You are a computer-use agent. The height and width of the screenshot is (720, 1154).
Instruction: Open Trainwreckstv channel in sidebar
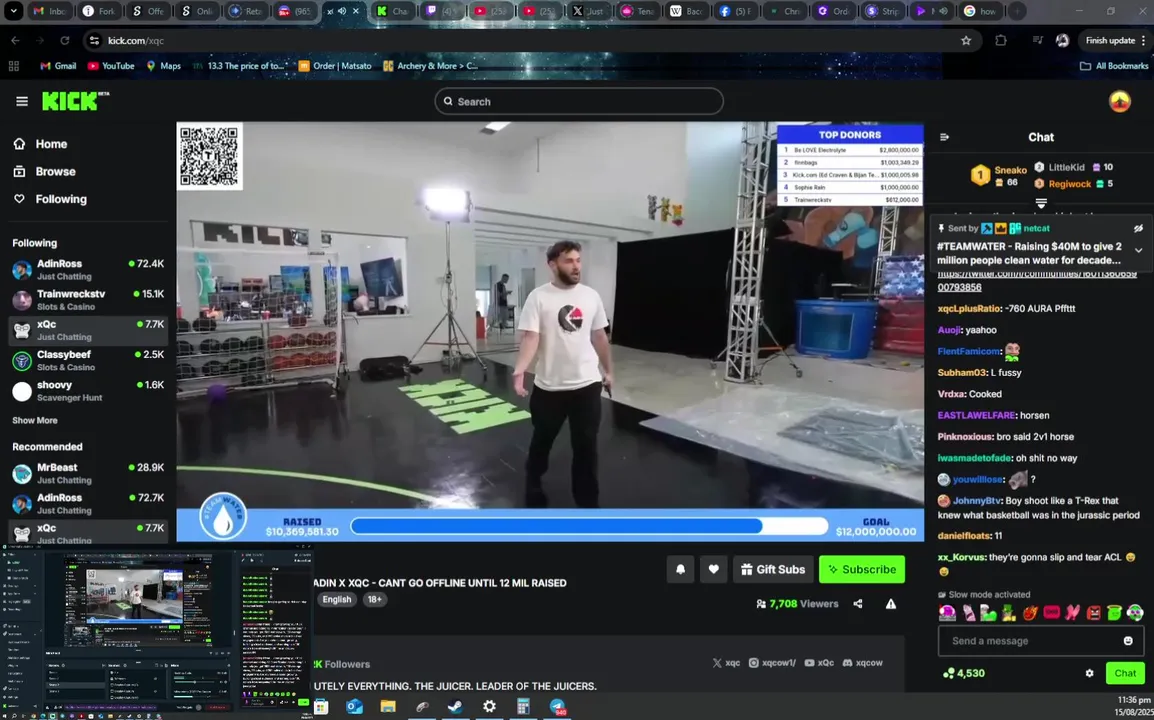coord(88,300)
